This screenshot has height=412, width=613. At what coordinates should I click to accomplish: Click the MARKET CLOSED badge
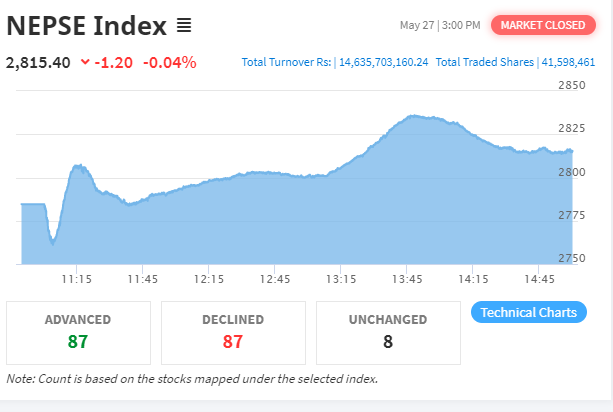pyautogui.click(x=543, y=25)
